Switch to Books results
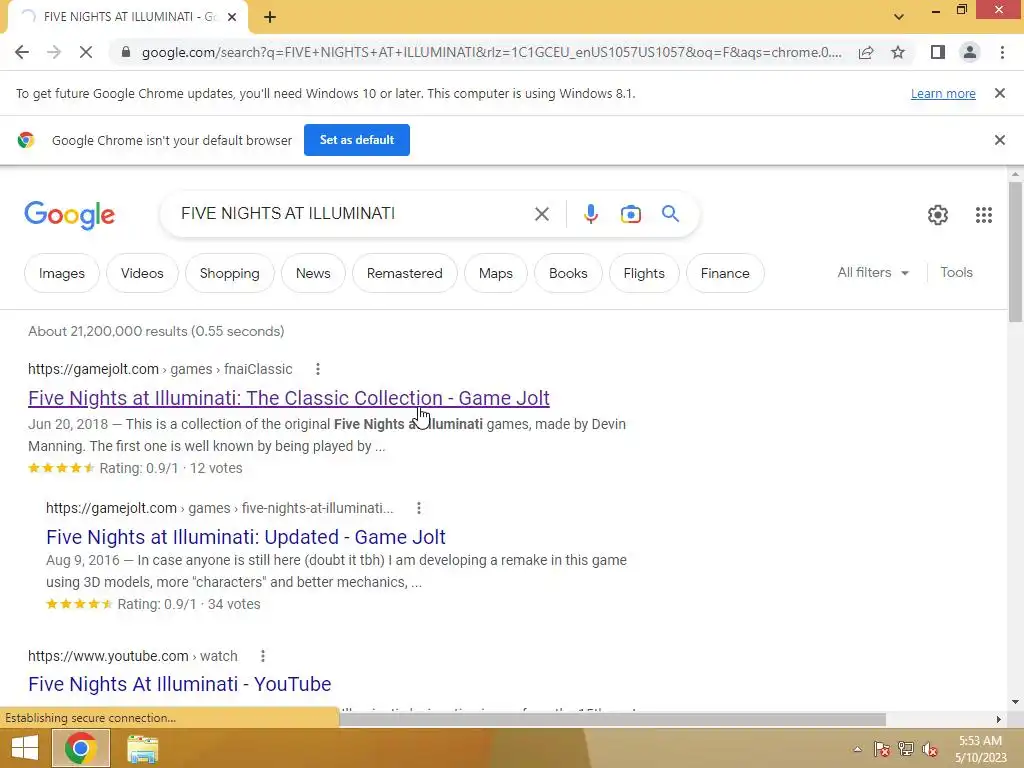 pyautogui.click(x=568, y=273)
